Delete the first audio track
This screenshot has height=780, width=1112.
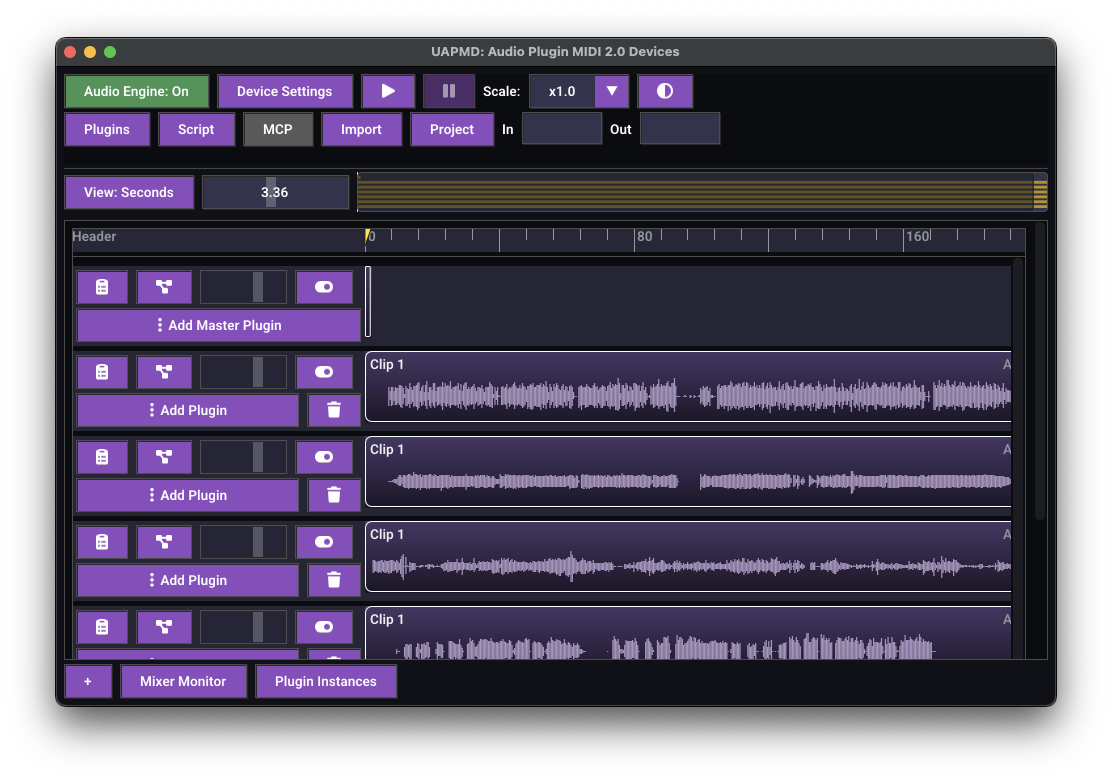pos(334,410)
